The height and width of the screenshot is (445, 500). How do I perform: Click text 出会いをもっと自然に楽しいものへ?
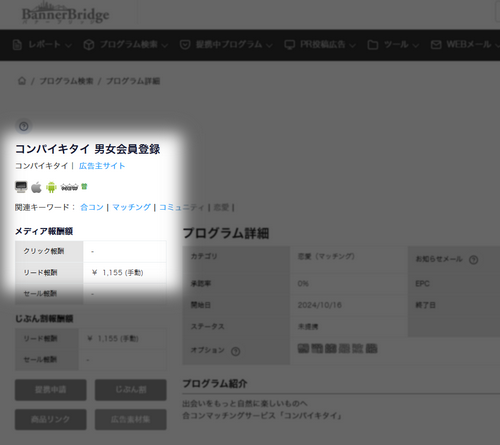(245, 404)
